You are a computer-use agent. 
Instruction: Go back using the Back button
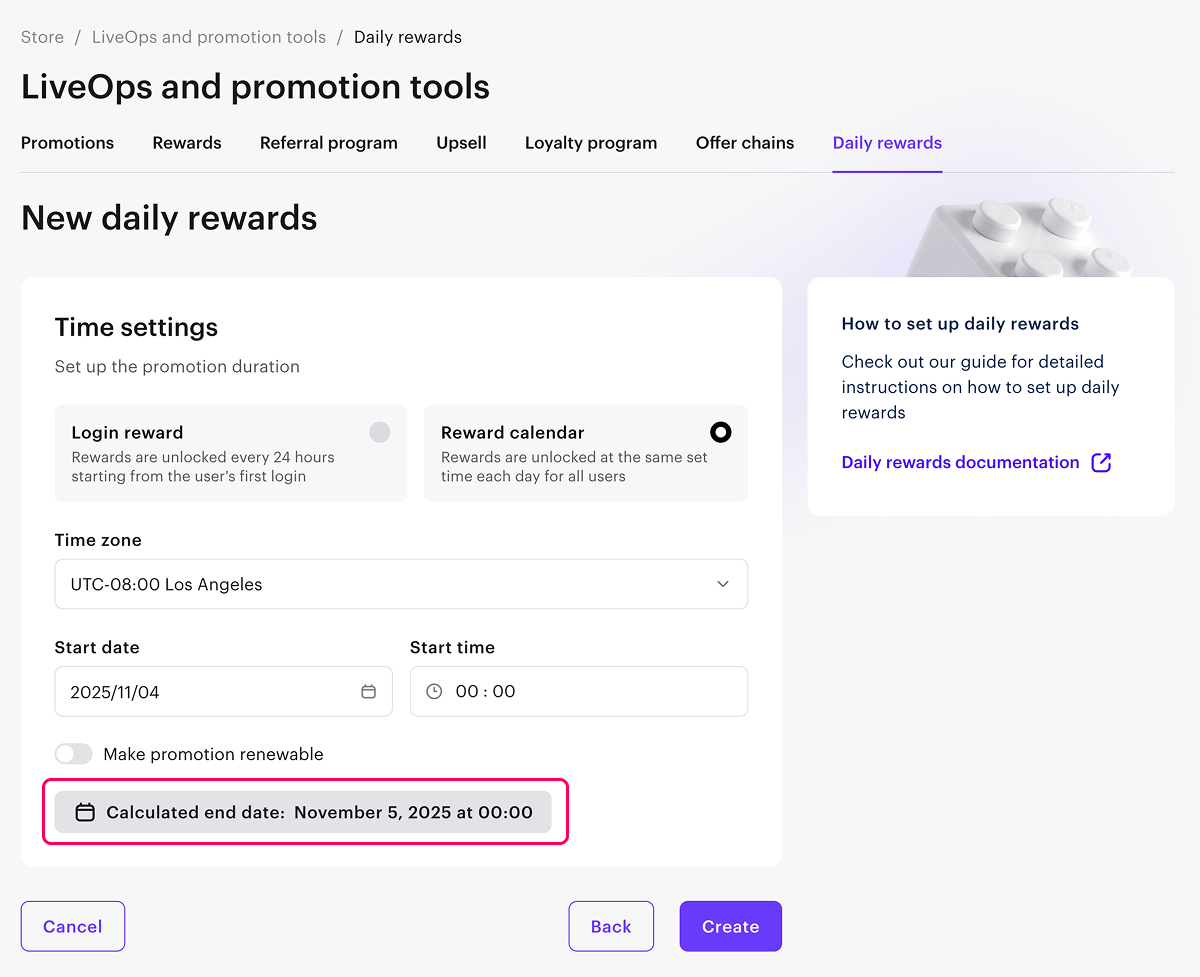tap(611, 926)
